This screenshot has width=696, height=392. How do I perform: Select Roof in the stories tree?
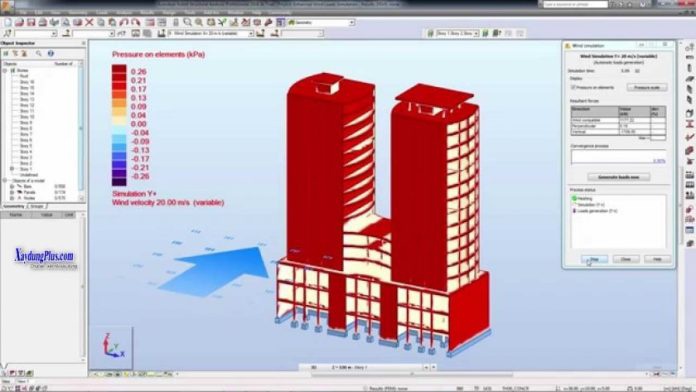coord(24,76)
